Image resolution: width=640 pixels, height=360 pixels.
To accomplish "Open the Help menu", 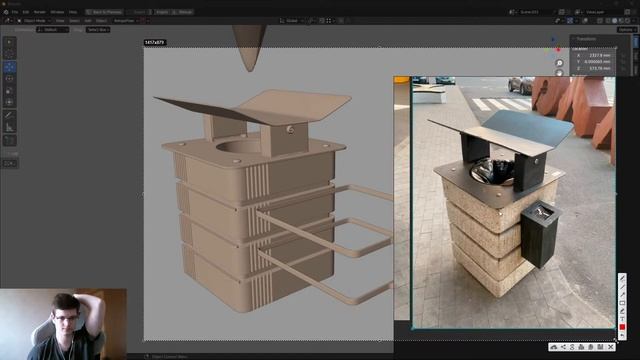I will point(73,12).
